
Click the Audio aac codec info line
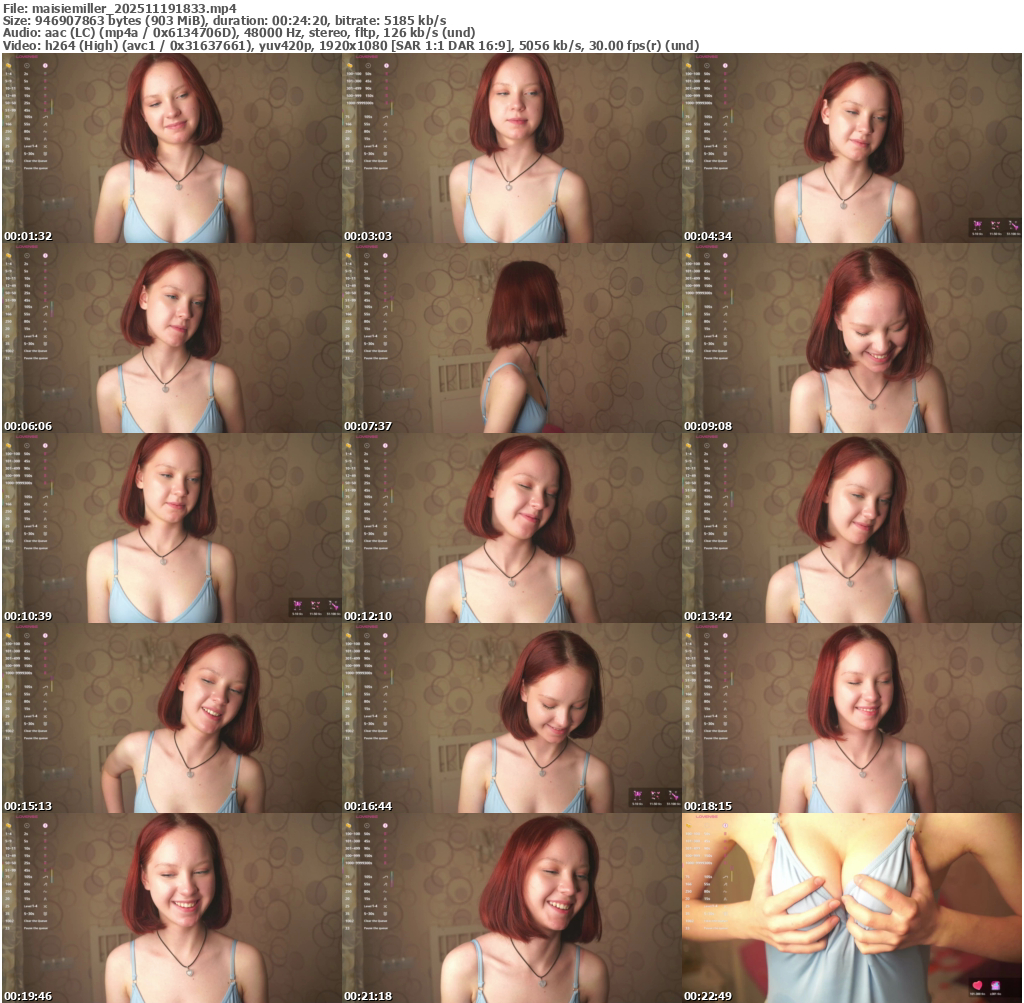(x=239, y=33)
